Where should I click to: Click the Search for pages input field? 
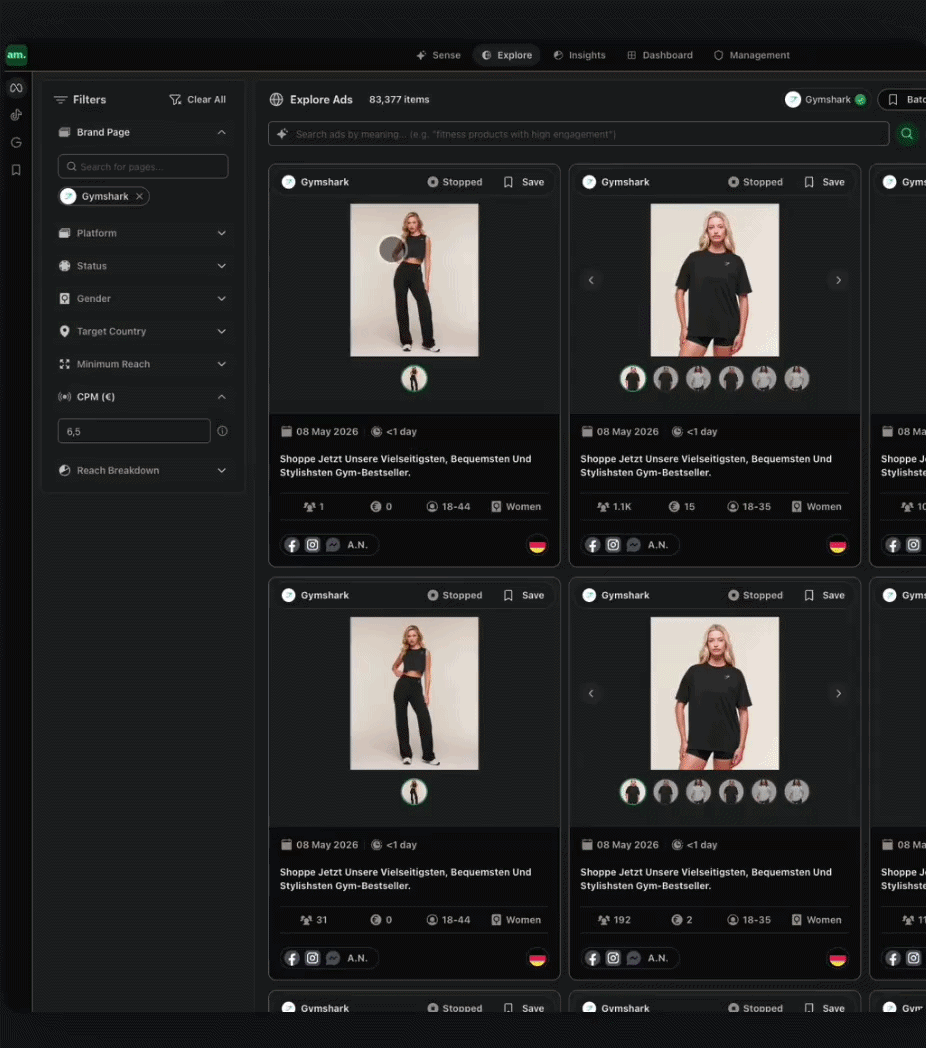click(143, 166)
